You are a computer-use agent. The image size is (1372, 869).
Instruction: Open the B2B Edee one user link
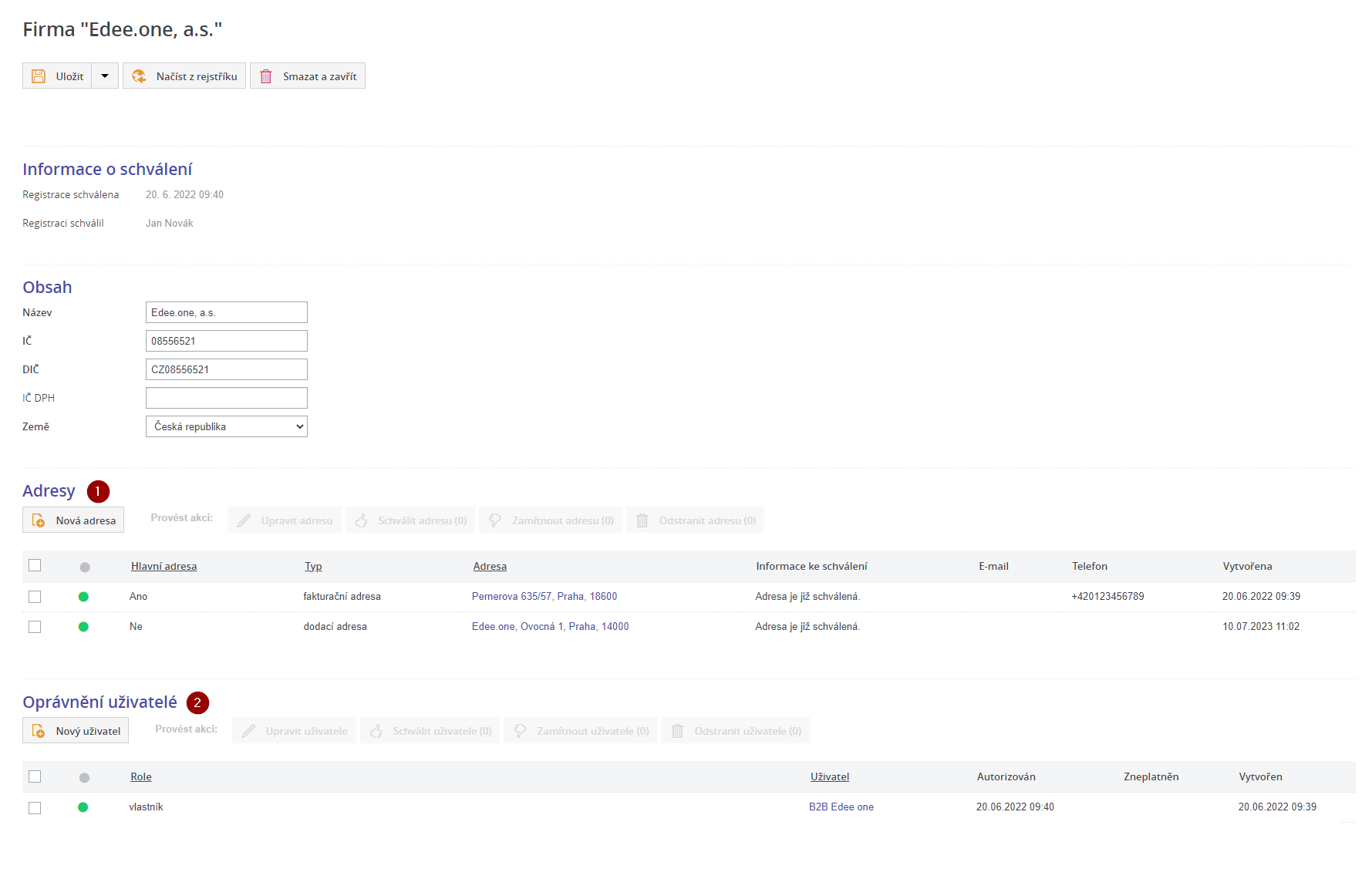click(841, 807)
